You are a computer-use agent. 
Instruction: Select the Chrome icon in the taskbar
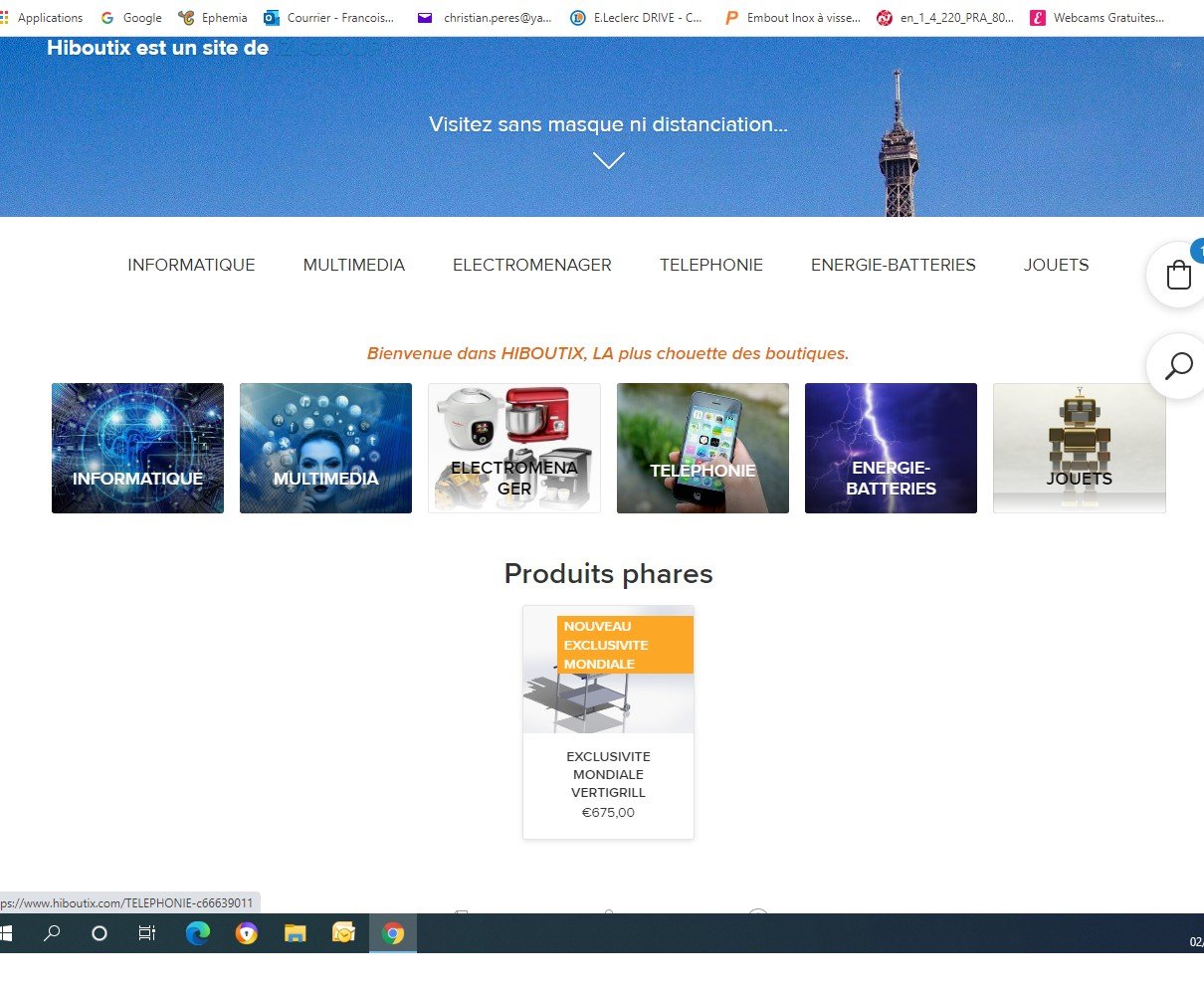click(x=393, y=933)
